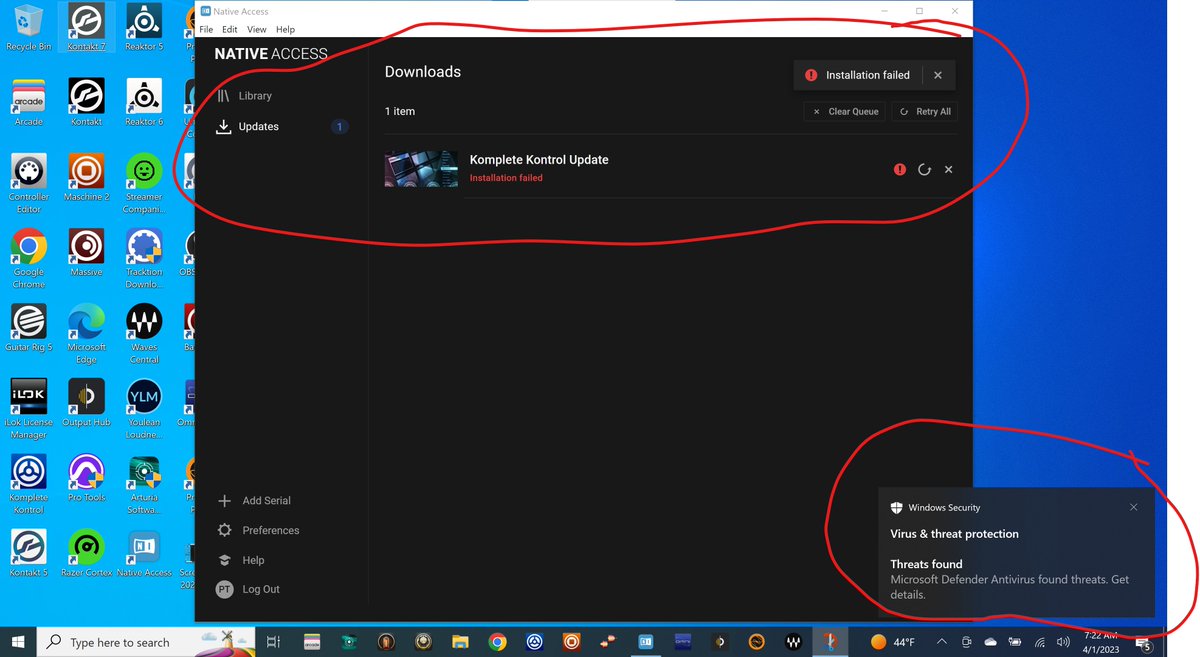This screenshot has width=1200, height=657.
Task: Select the Kontakt 5 desktop icon
Action: pos(29,553)
